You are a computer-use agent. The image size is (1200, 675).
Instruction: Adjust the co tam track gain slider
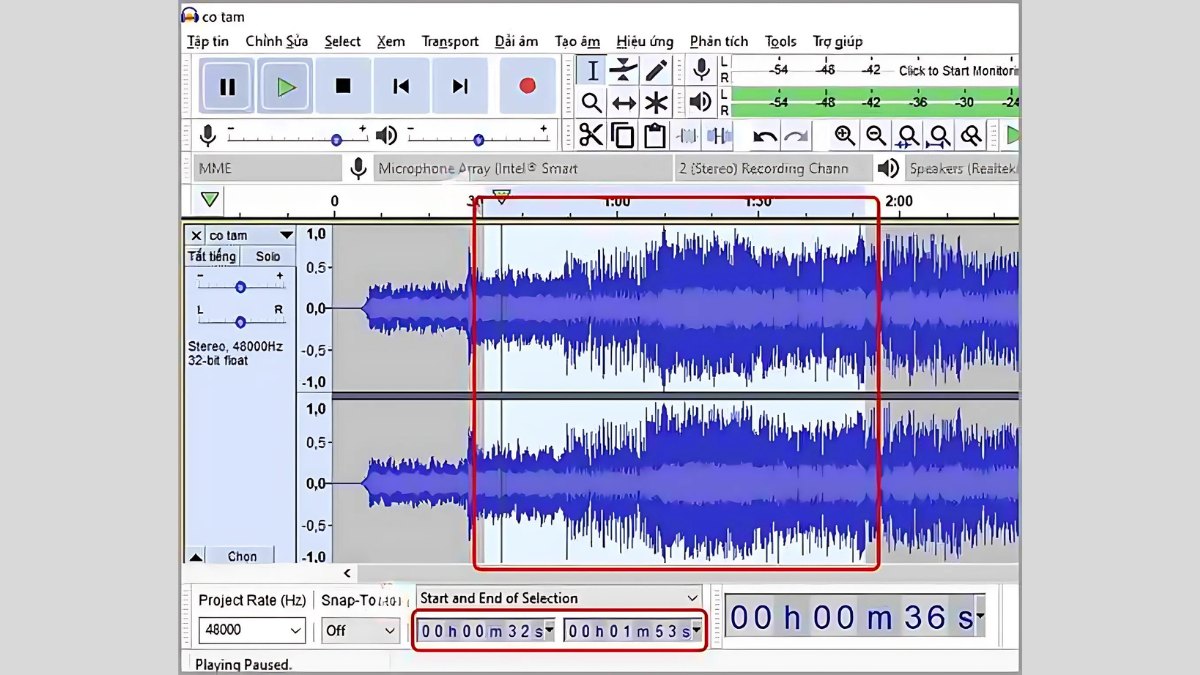240,287
